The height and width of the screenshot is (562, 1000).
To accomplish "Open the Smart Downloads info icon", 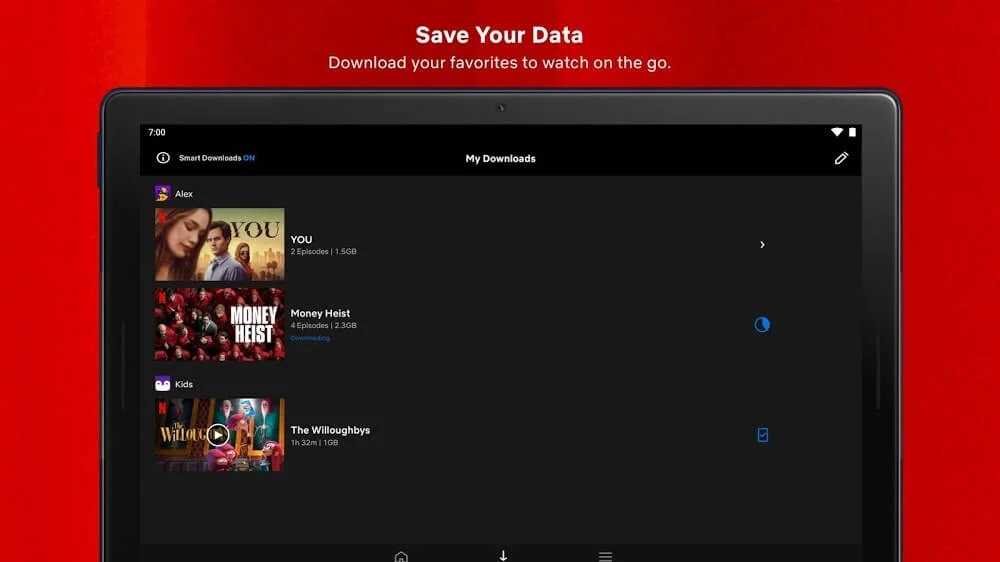I will (163, 158).
